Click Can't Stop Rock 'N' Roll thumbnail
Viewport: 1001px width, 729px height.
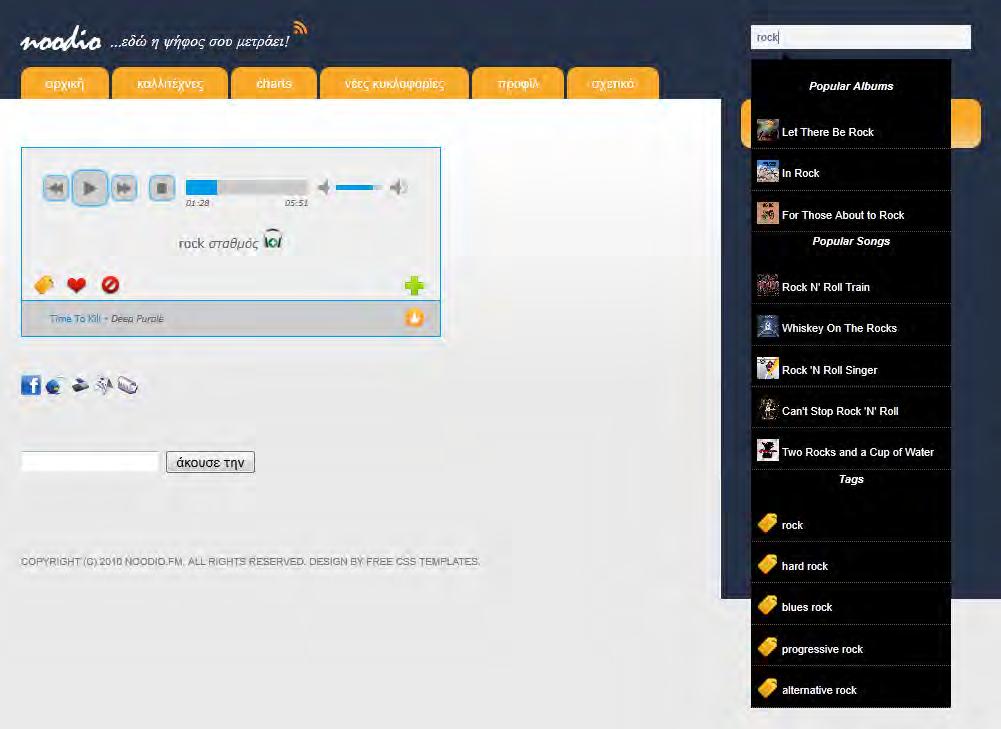tap(767, 409)
